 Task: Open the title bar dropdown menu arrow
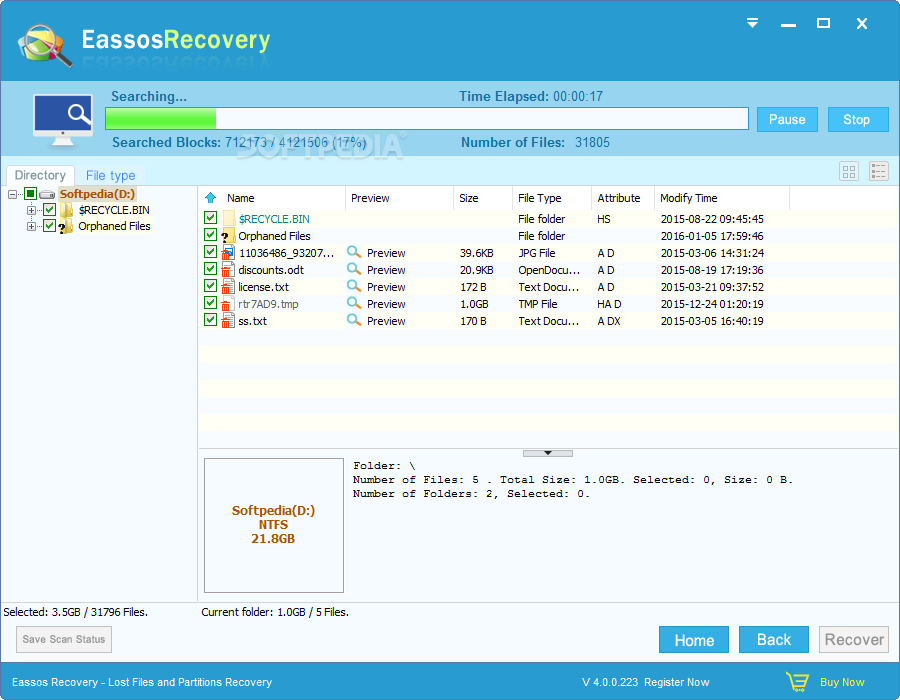(752, 23)
